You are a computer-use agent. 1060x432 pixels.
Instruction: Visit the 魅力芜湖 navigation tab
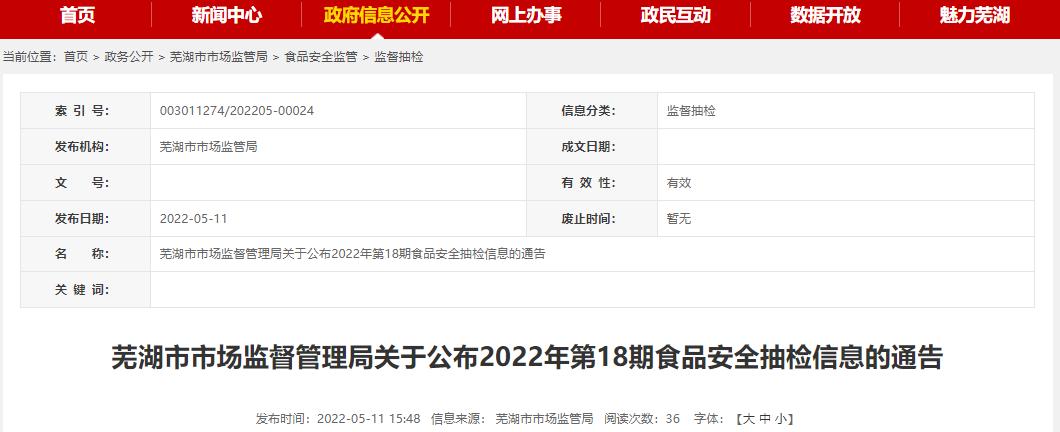tap(975, 14)
